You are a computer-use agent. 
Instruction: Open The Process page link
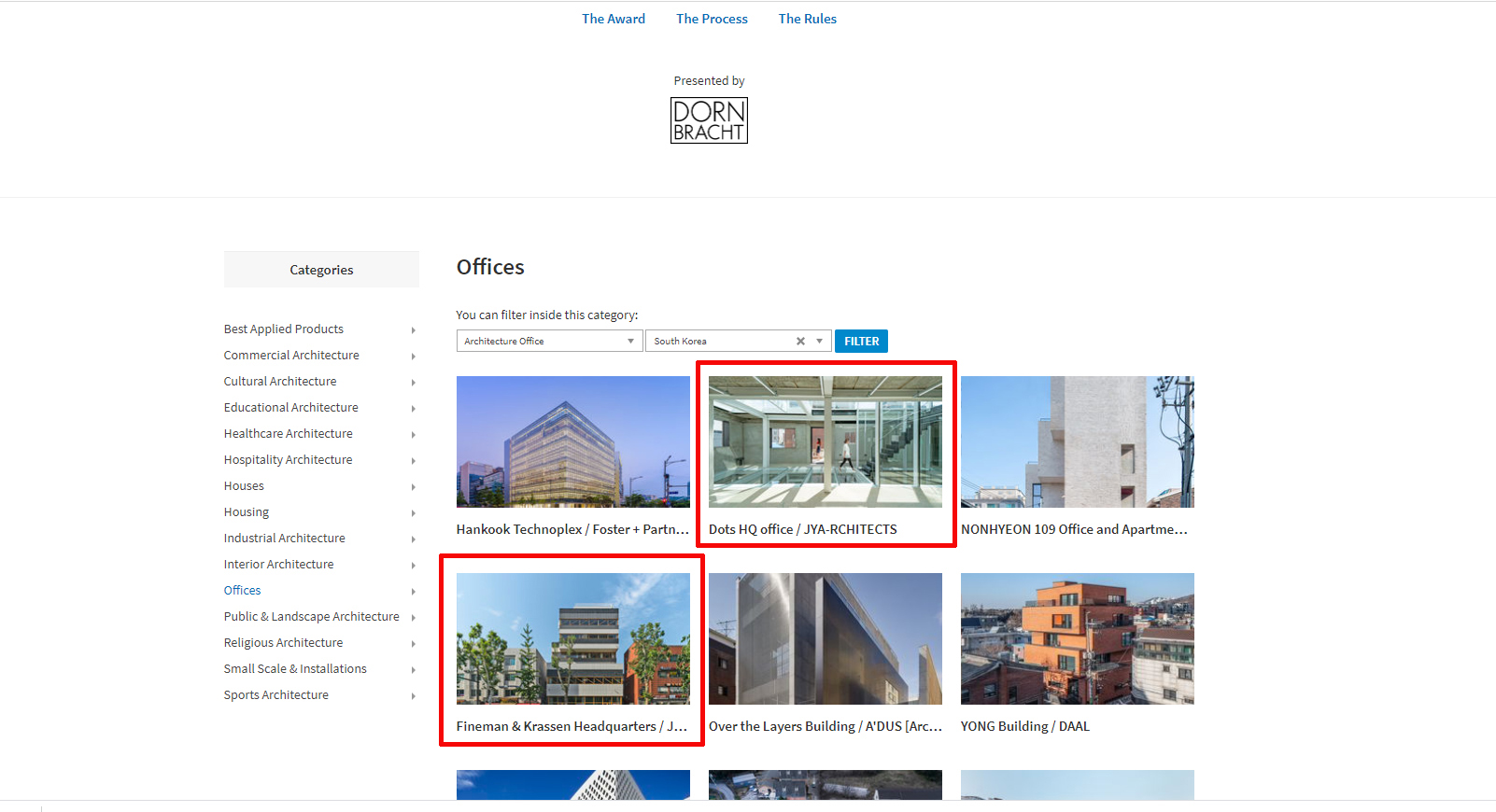(x=712, y=19)
